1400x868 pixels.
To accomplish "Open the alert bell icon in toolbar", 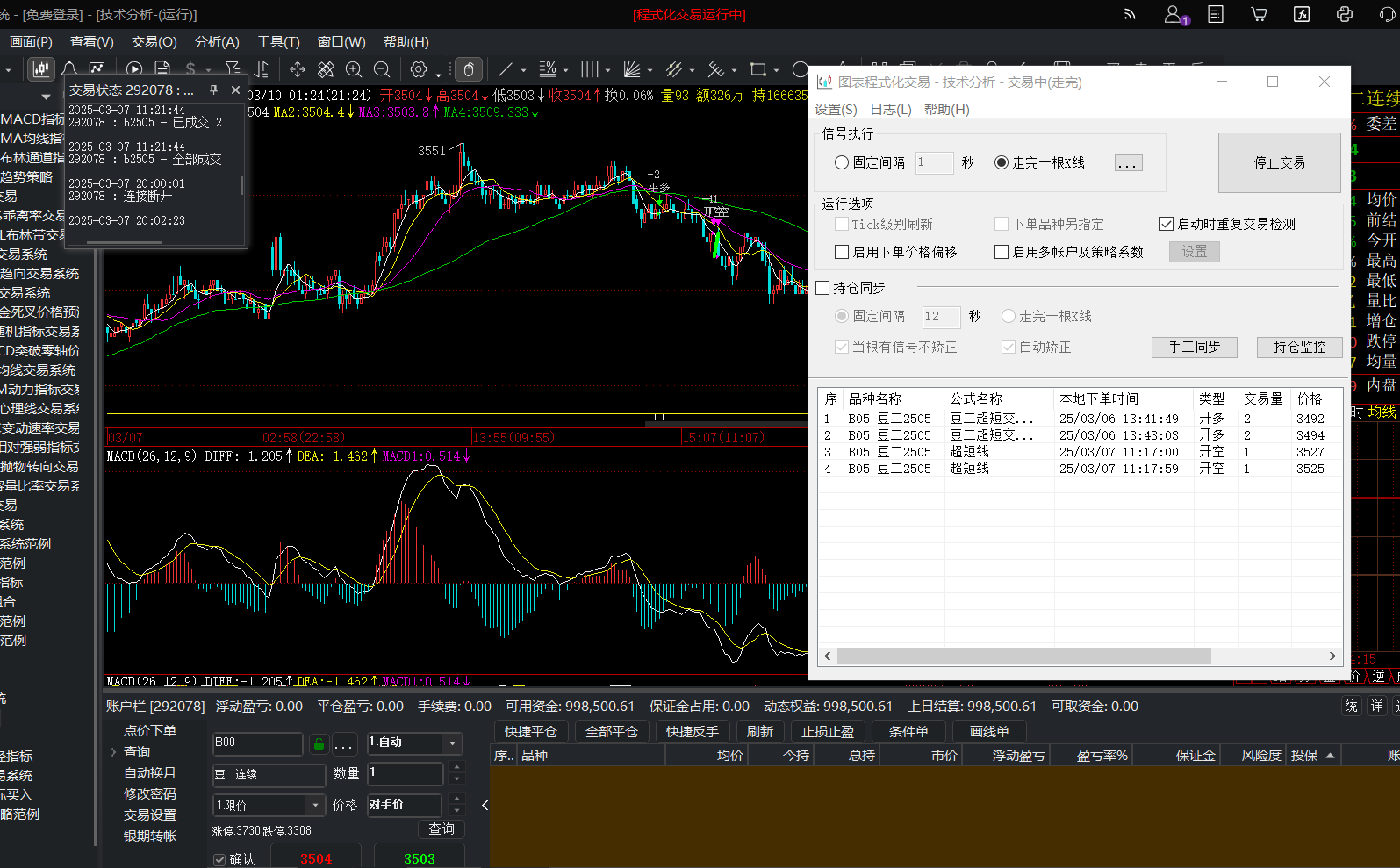I will click(x=69, y=69).
